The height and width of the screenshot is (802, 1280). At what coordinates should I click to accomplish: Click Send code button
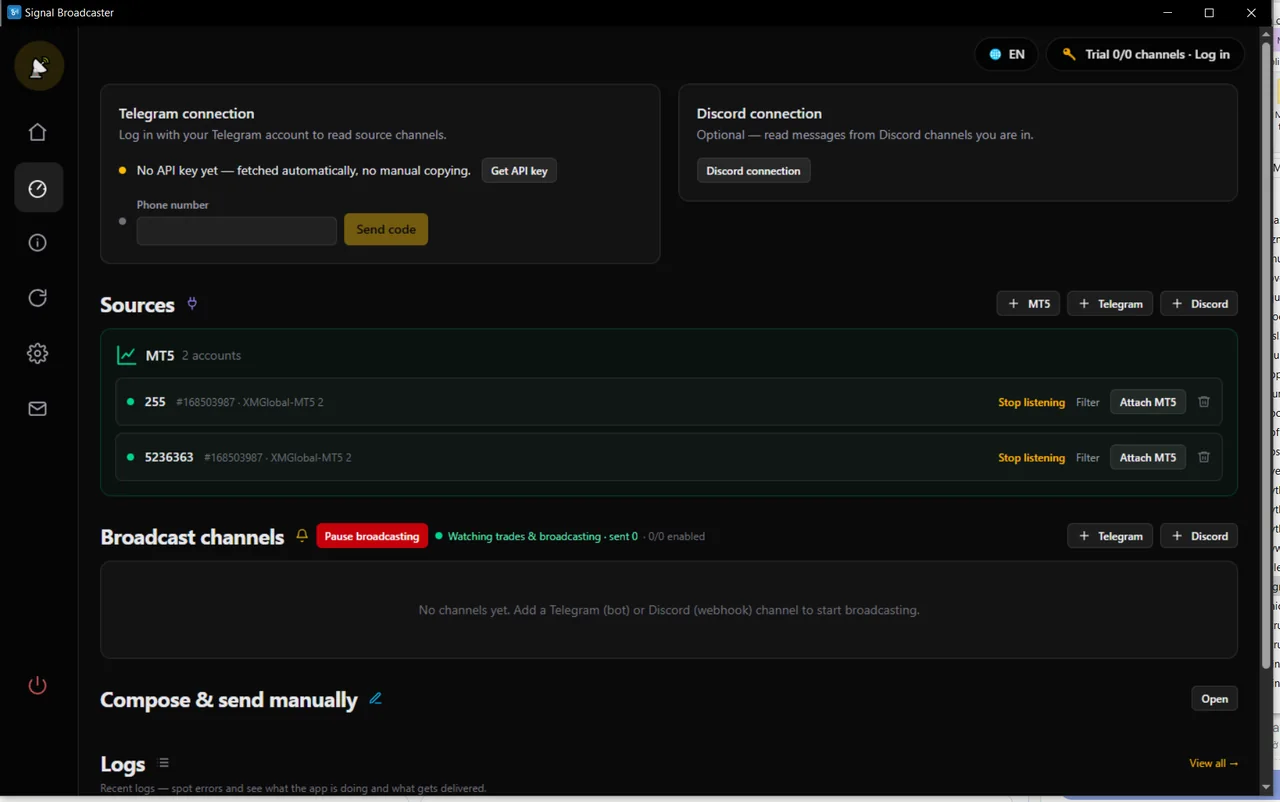(x=386, y=229)
